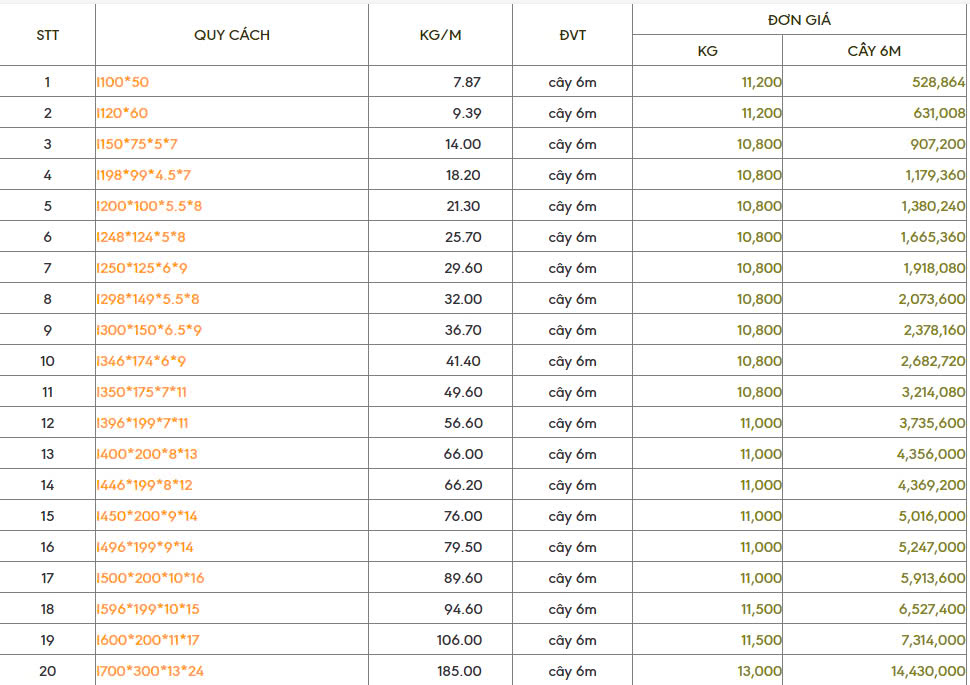
Task: Select the 14,430,000 price cell
Action: [919, 671]
